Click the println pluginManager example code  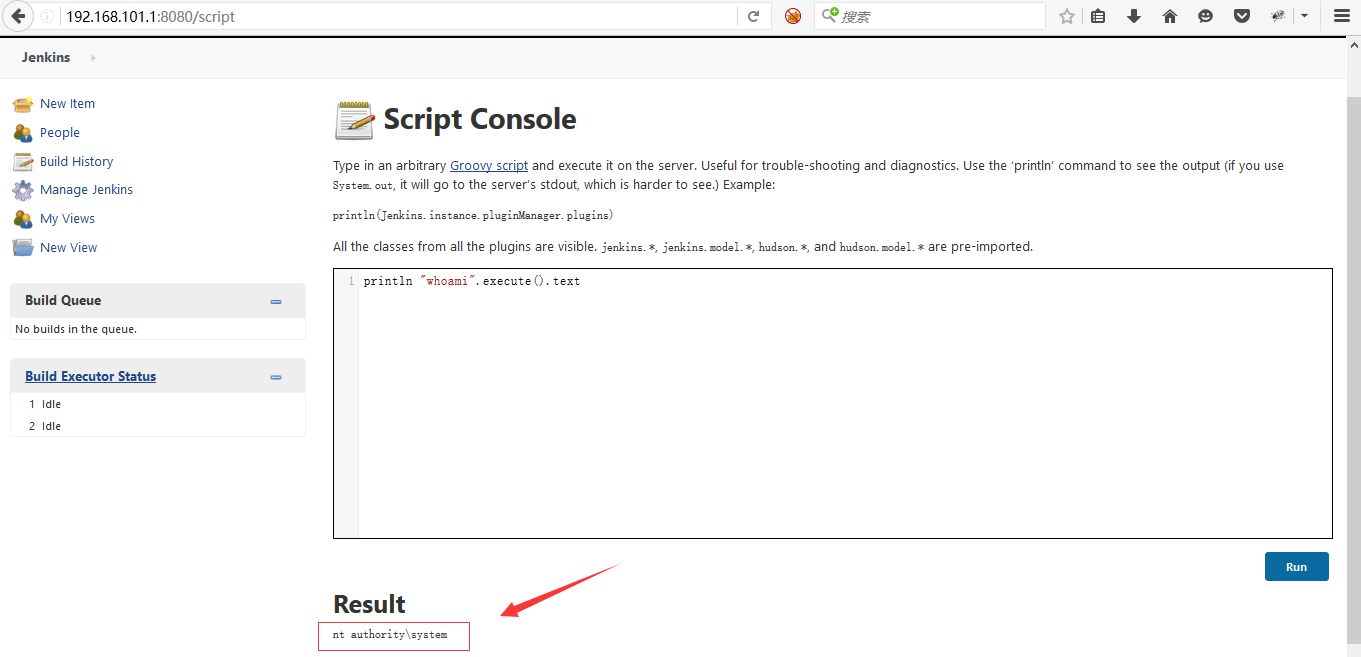point(473,216)
